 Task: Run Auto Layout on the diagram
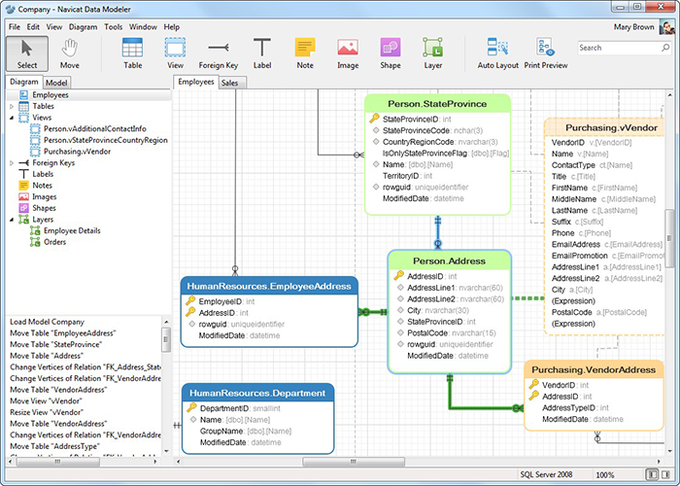coord(497,53)
